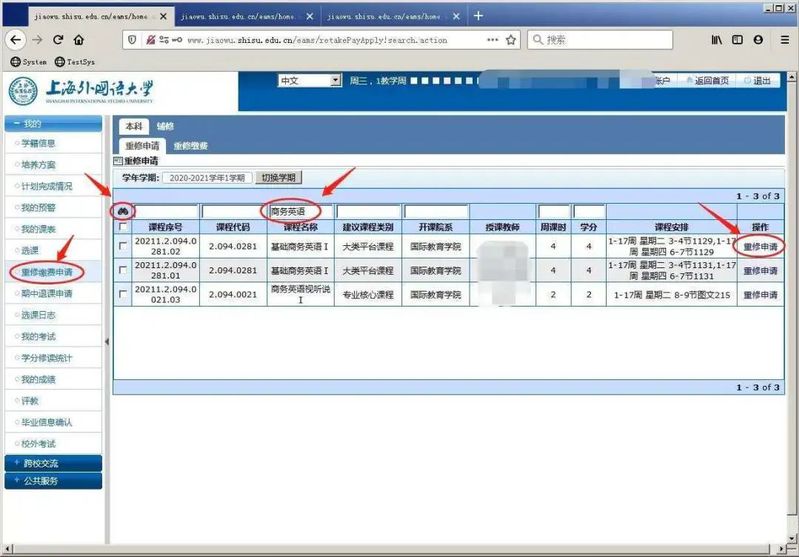Click the browser back arrow
The width and height of the screenshot is (799, 557).
pos(16,40)
